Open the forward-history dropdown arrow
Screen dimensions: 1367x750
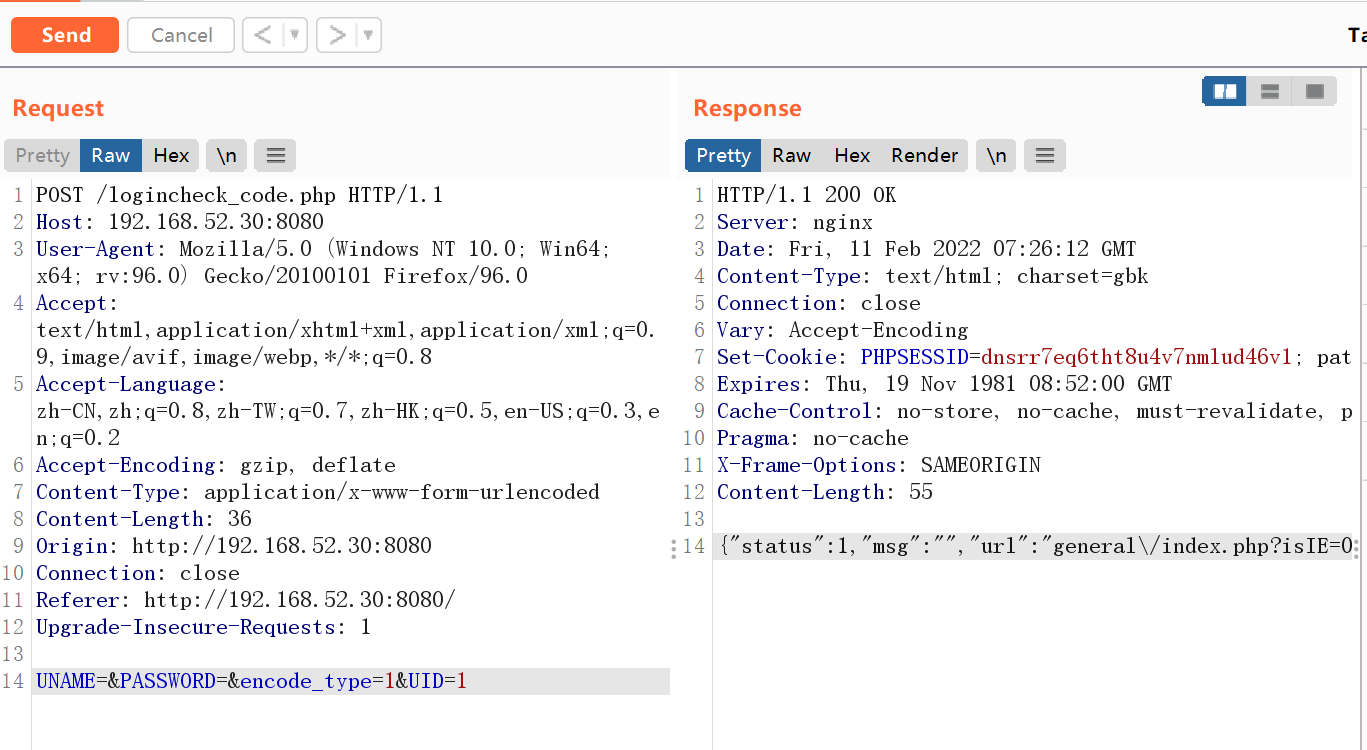(x=369, y=35)
